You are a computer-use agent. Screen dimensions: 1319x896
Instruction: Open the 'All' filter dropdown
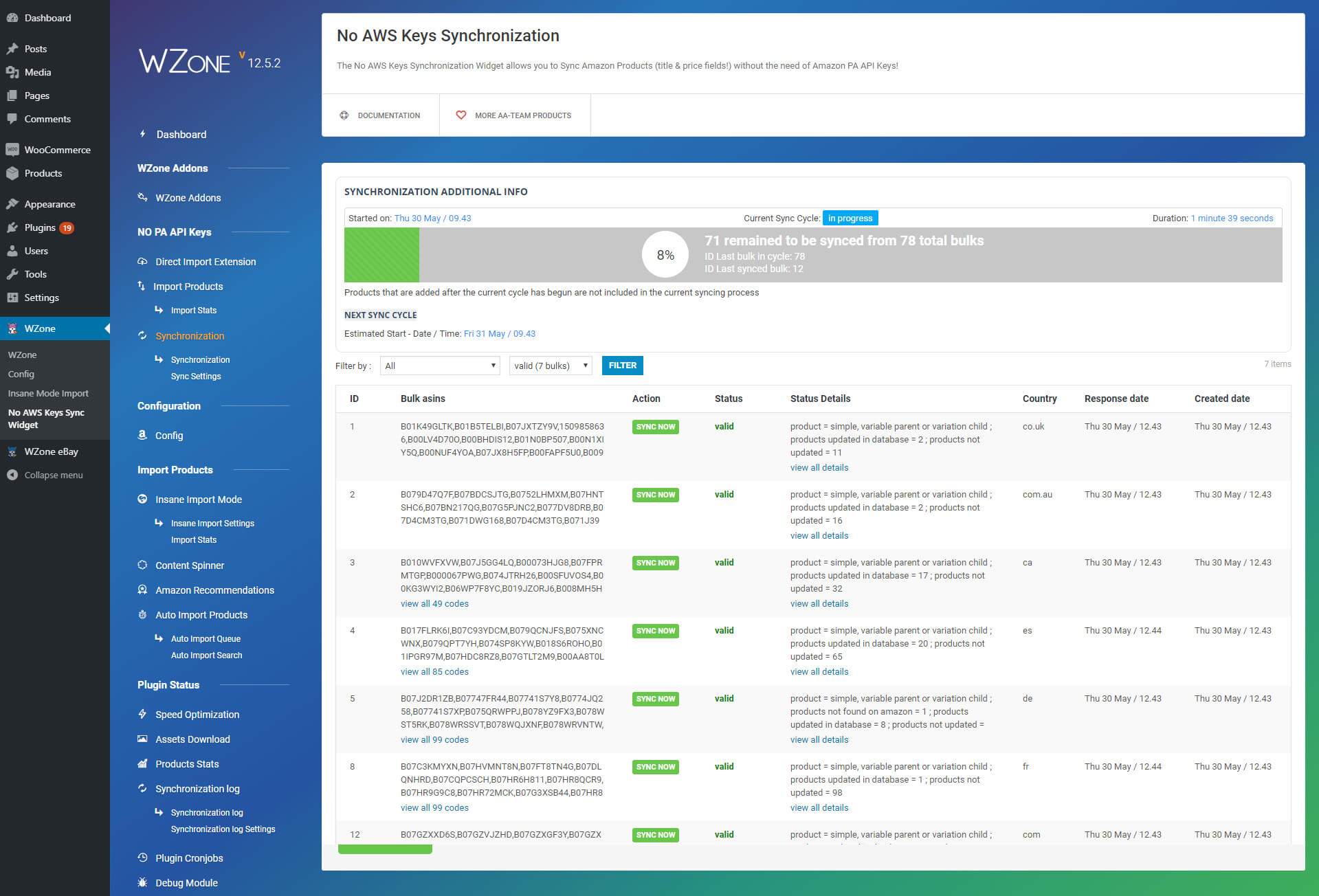coord(440,366)
